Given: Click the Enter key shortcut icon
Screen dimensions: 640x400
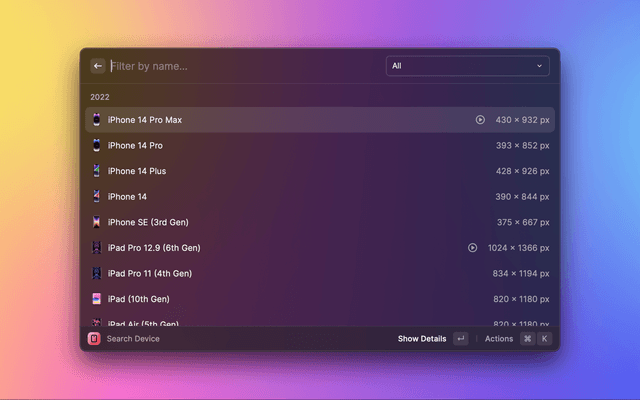Looking at the screenshot, I should 460,339.
